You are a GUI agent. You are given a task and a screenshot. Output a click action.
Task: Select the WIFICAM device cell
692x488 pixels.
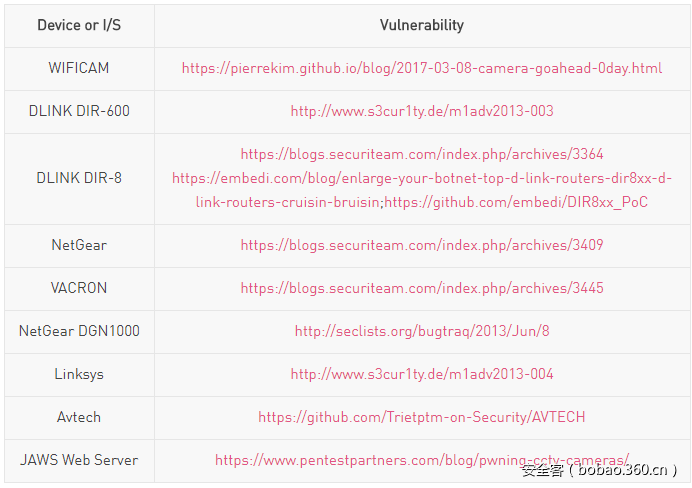[x=79, y=69]
